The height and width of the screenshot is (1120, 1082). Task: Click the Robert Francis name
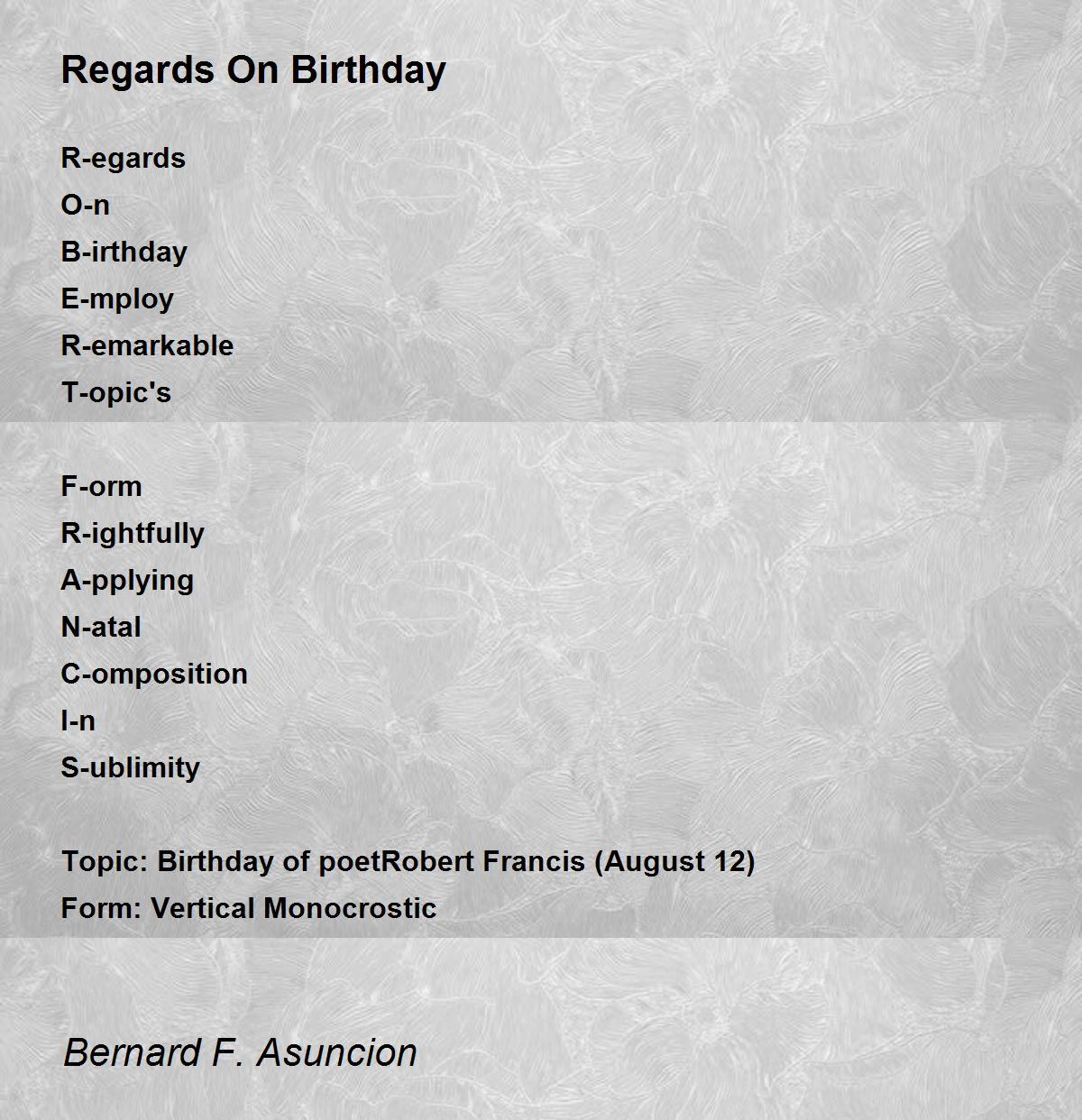point(483,861)
